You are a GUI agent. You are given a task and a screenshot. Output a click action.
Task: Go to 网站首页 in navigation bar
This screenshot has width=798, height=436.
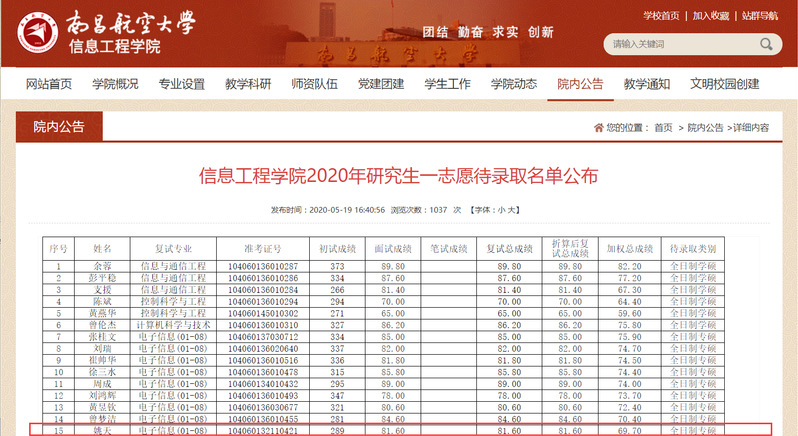[x=49, y=84]
